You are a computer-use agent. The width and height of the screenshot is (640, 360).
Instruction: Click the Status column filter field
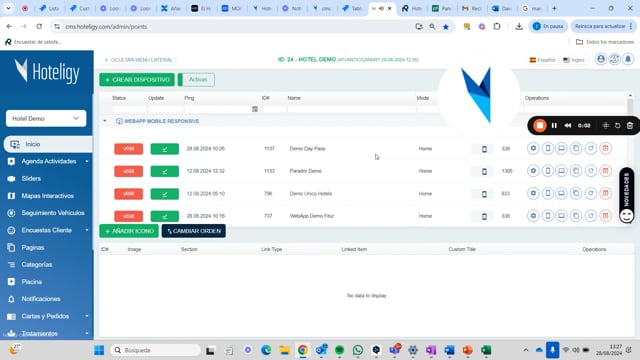(129, 109)
